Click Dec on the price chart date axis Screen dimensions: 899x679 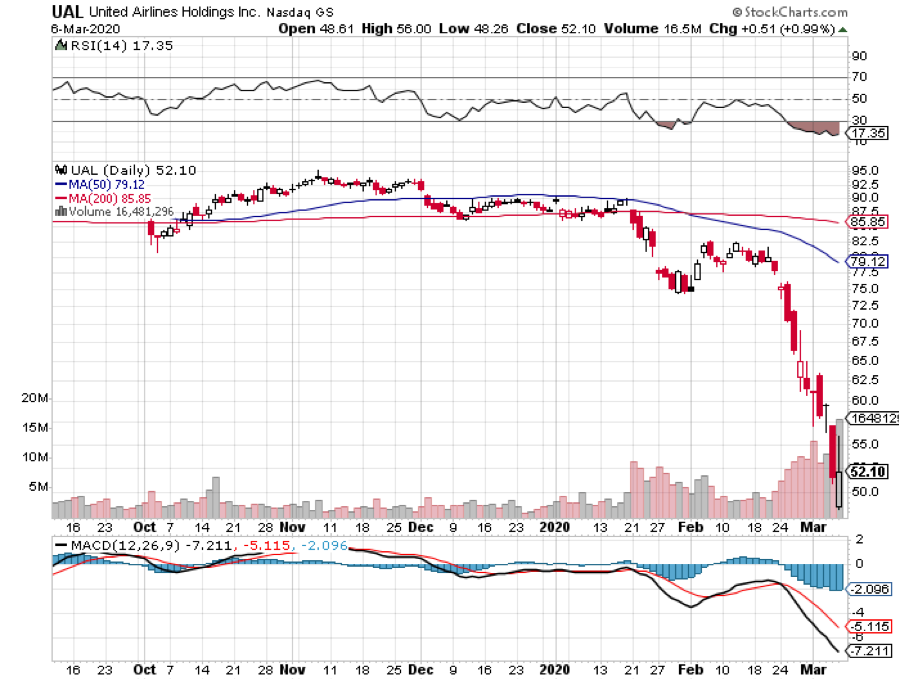tap(421, 527)
